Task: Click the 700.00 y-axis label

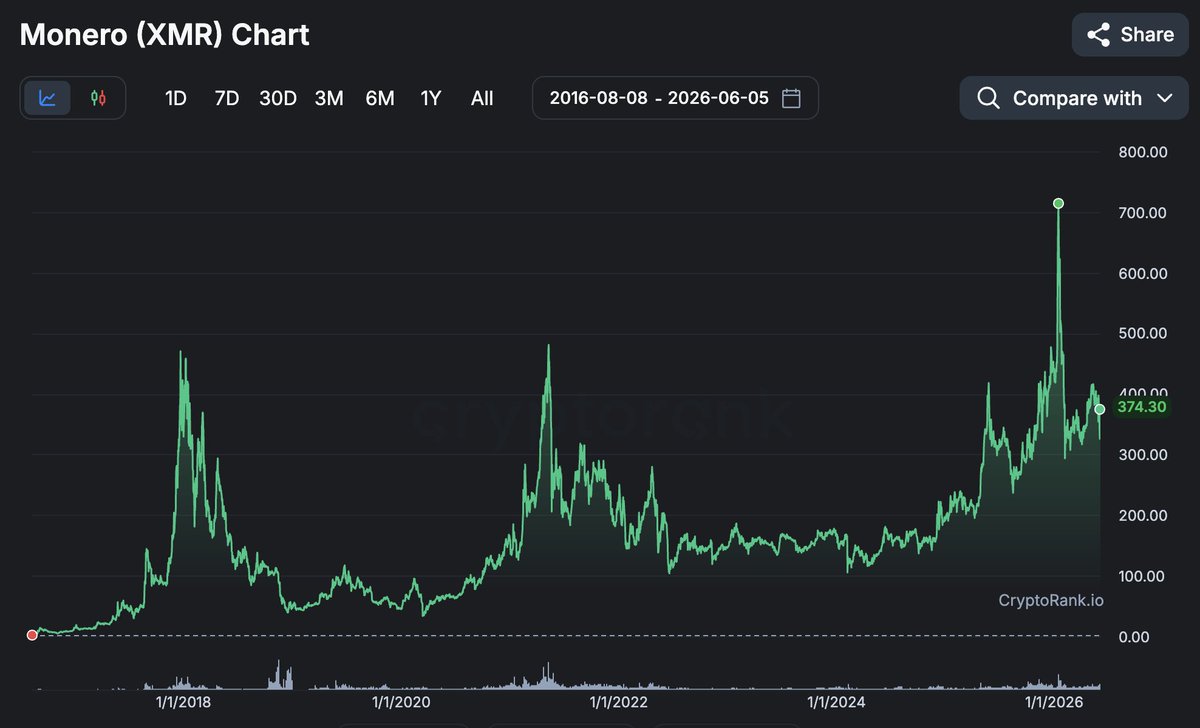Action: coord(1143,213)
